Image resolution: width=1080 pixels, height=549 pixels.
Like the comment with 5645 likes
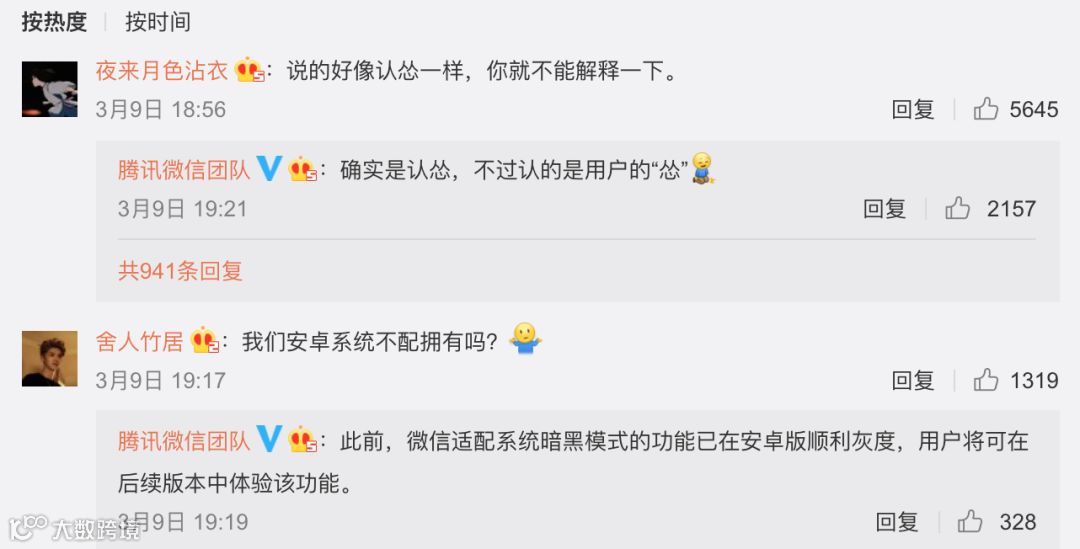(986, 109)
